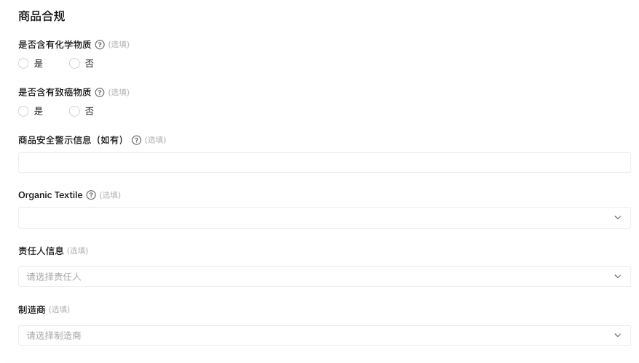639x363 pixels.
Task: Click the 责任人信息 field label
Action: coord(41,251)
